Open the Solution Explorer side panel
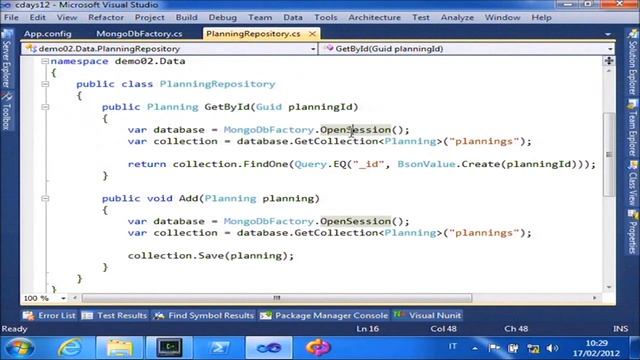 [632, 62]
